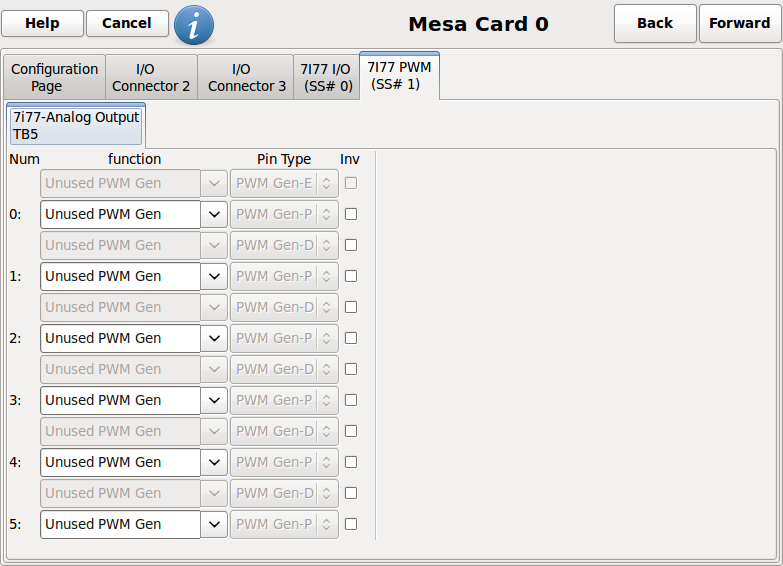The image size is (783, 566).
Task: Open the I/O Connector 3 tab
Action: (246, 77)
